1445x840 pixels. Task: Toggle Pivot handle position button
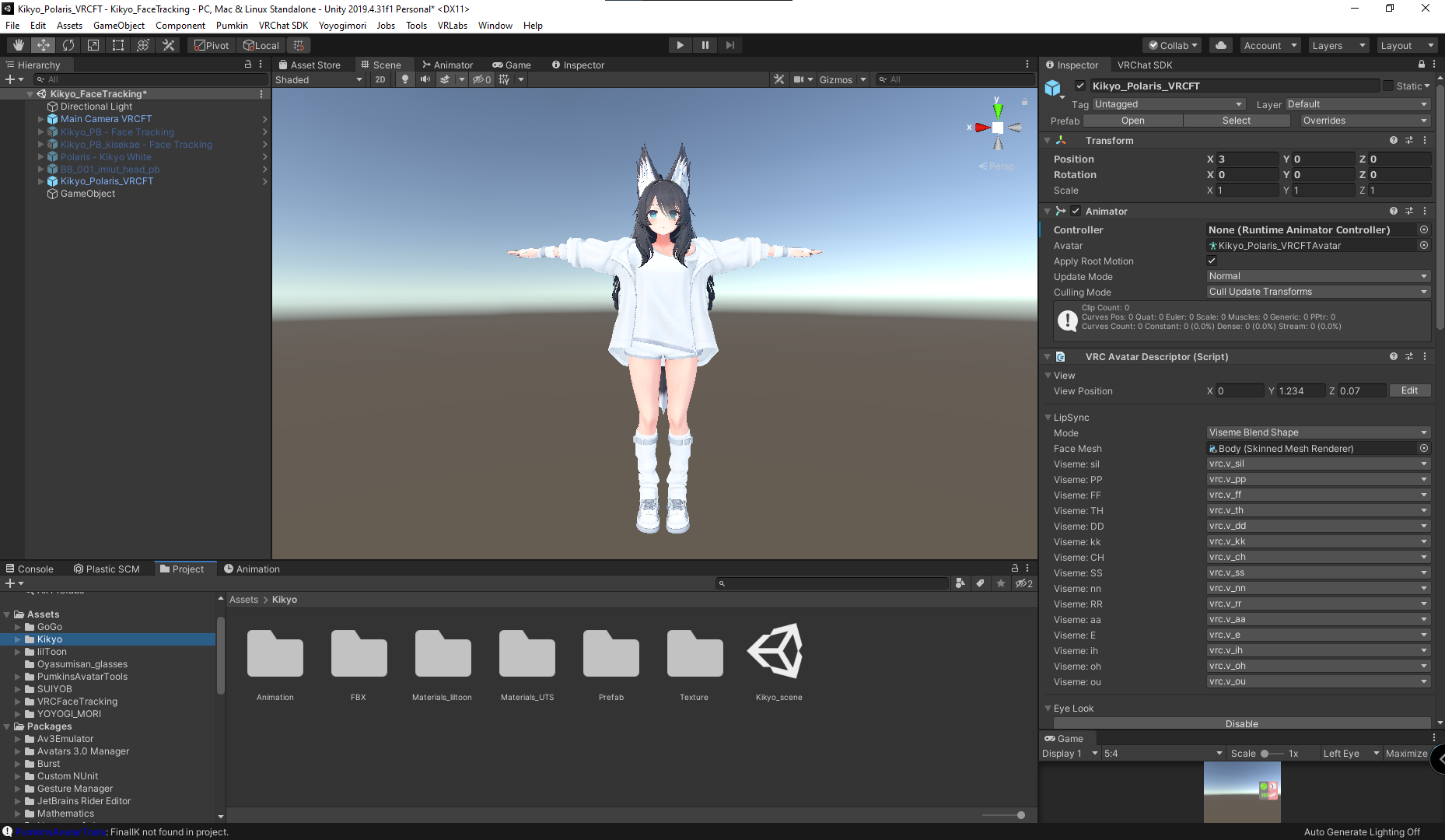tap(212, 45)
